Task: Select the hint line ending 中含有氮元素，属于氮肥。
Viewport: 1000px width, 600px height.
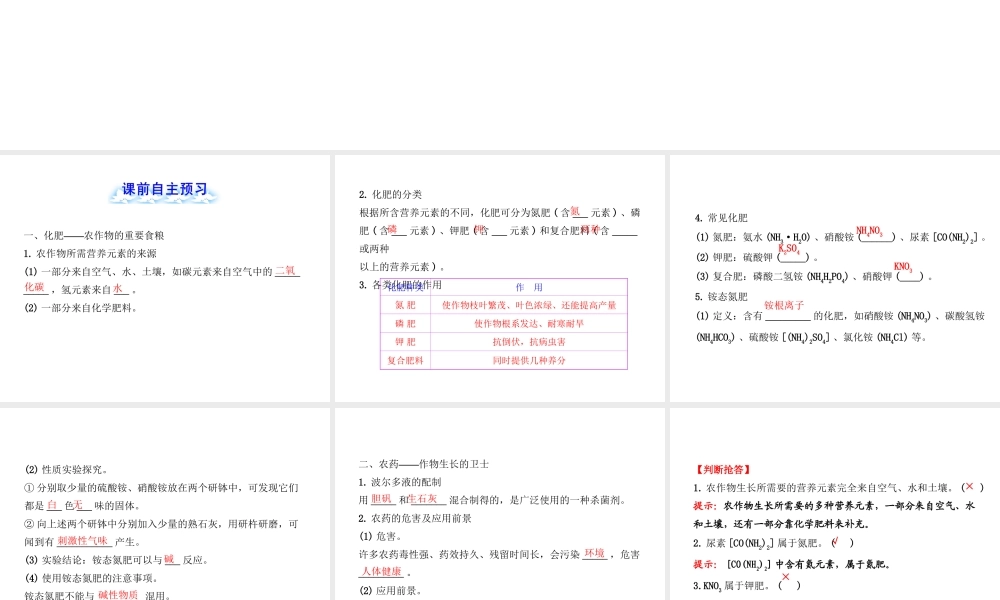Action: 791,564
